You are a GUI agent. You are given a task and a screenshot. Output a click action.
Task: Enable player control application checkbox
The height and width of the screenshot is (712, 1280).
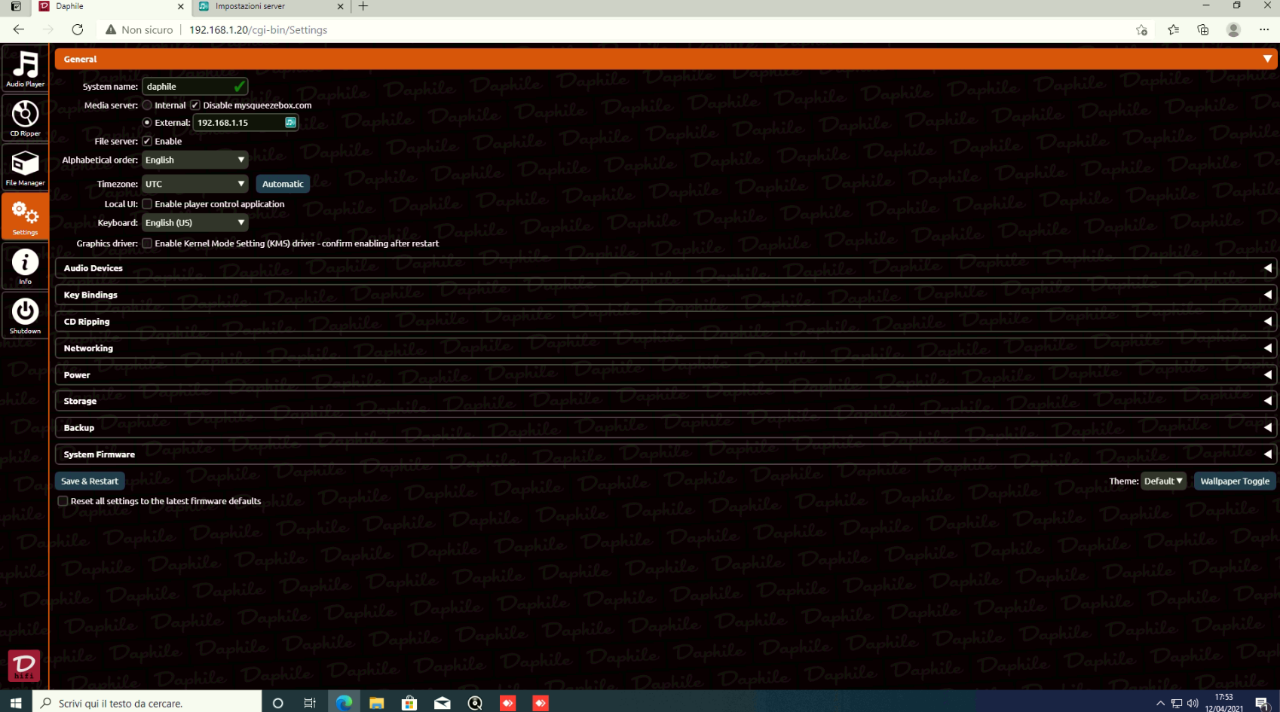pyautogui.click(x=147, y=204)
